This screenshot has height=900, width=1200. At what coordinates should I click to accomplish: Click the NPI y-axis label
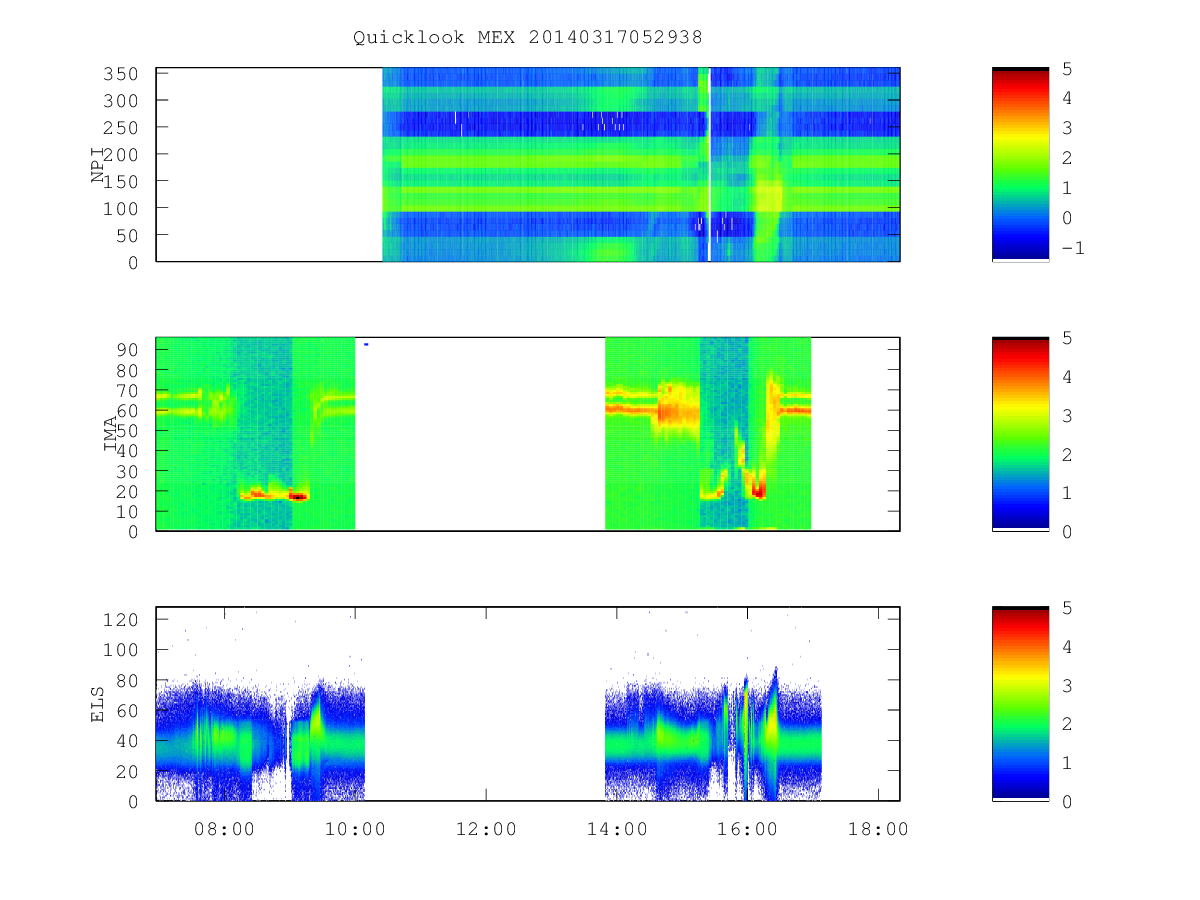tap(97, 166)
